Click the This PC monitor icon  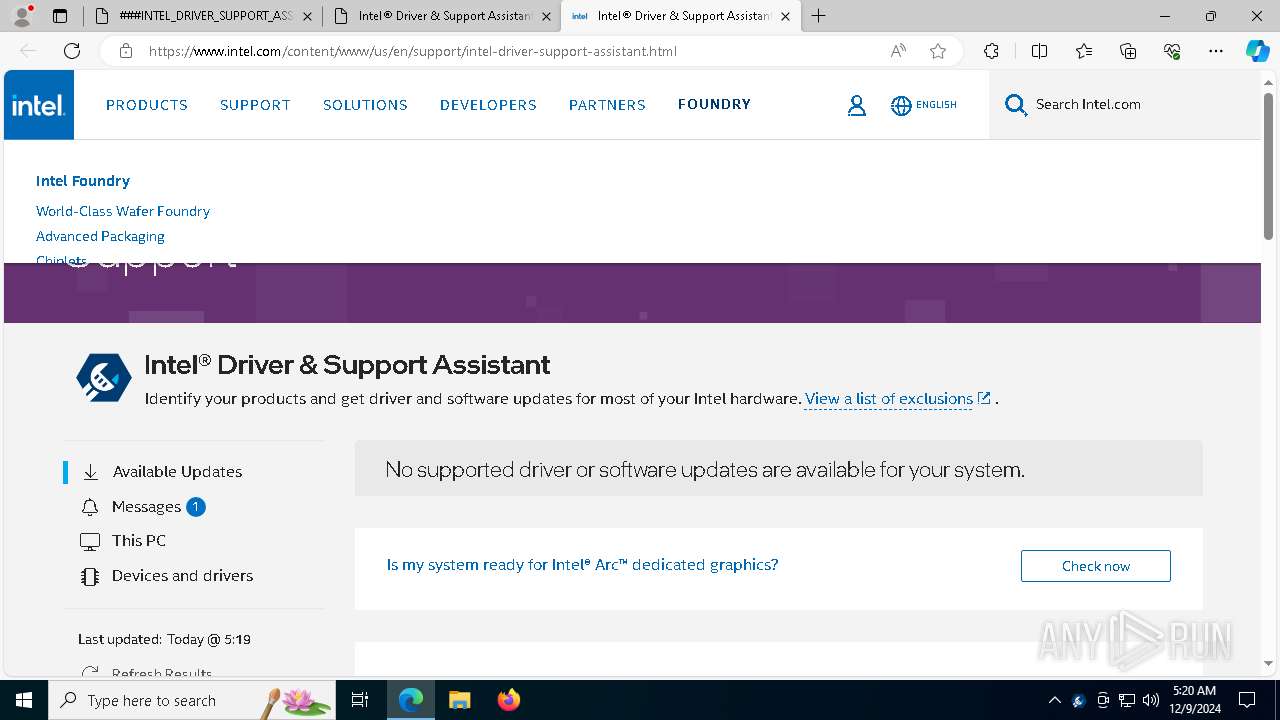90,541
